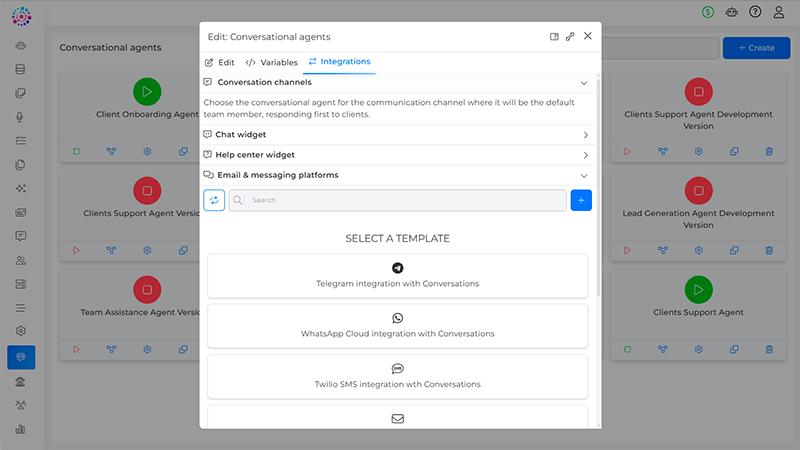Collapse the Conversation channels section
The image size is (800, 450).
coord(585,83)
